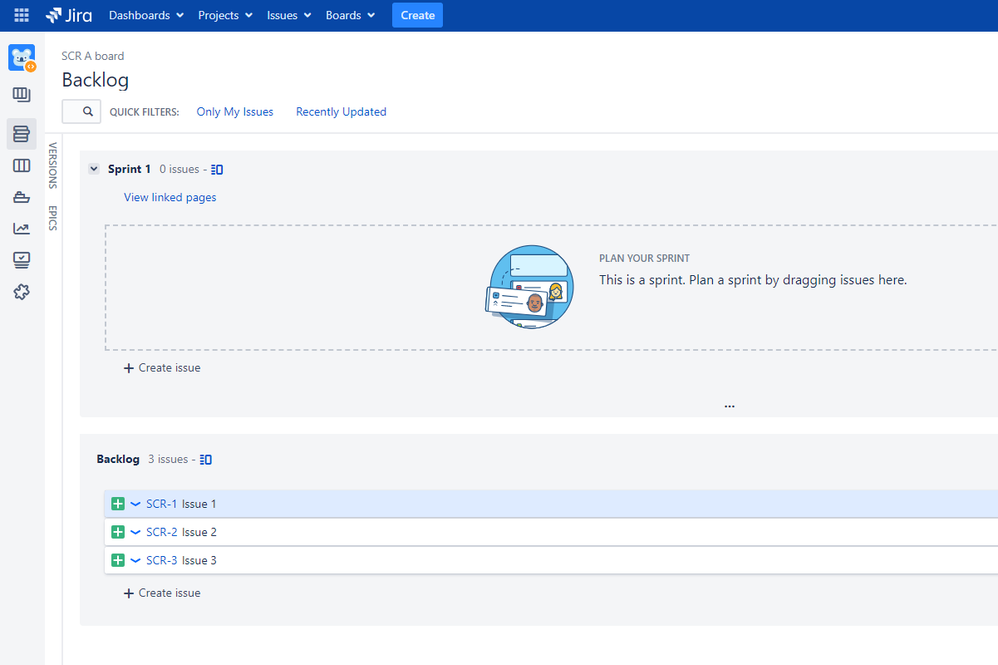998x665 pixels.
Task: Click the priority icon for SCR-1
Action: 136,504
